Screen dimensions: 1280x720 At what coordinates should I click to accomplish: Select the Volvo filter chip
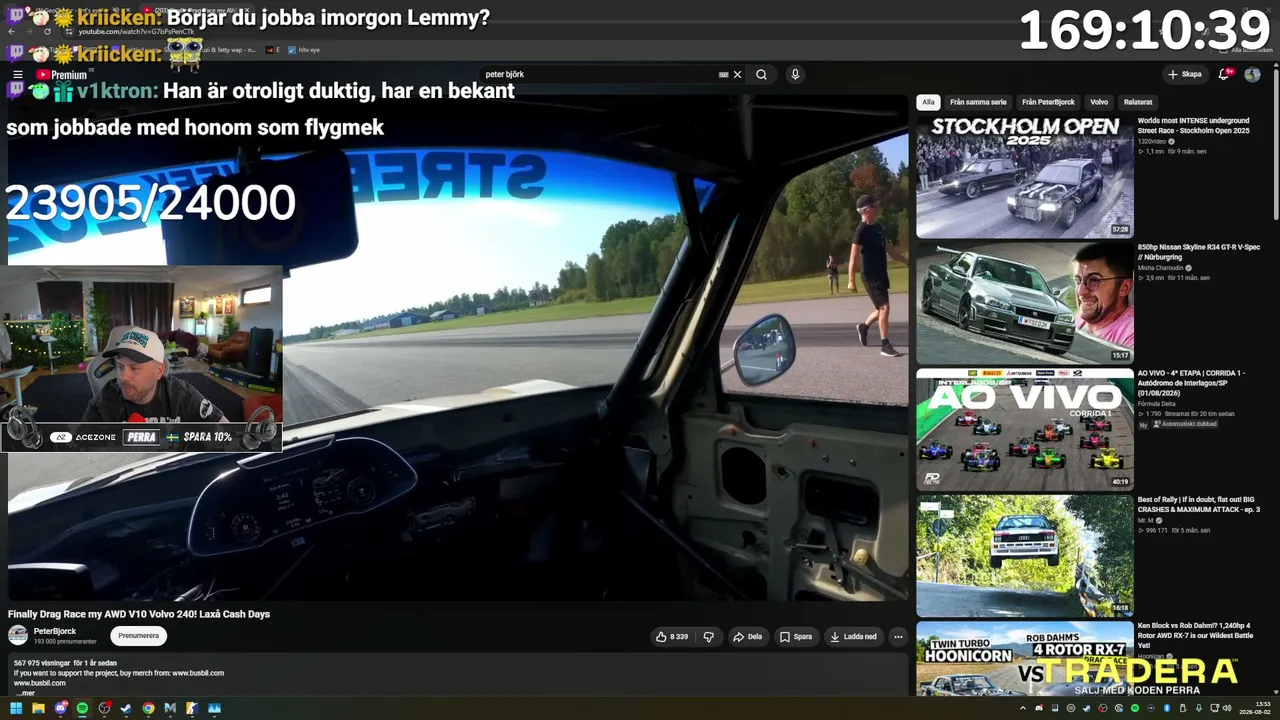coord(1099,102)
